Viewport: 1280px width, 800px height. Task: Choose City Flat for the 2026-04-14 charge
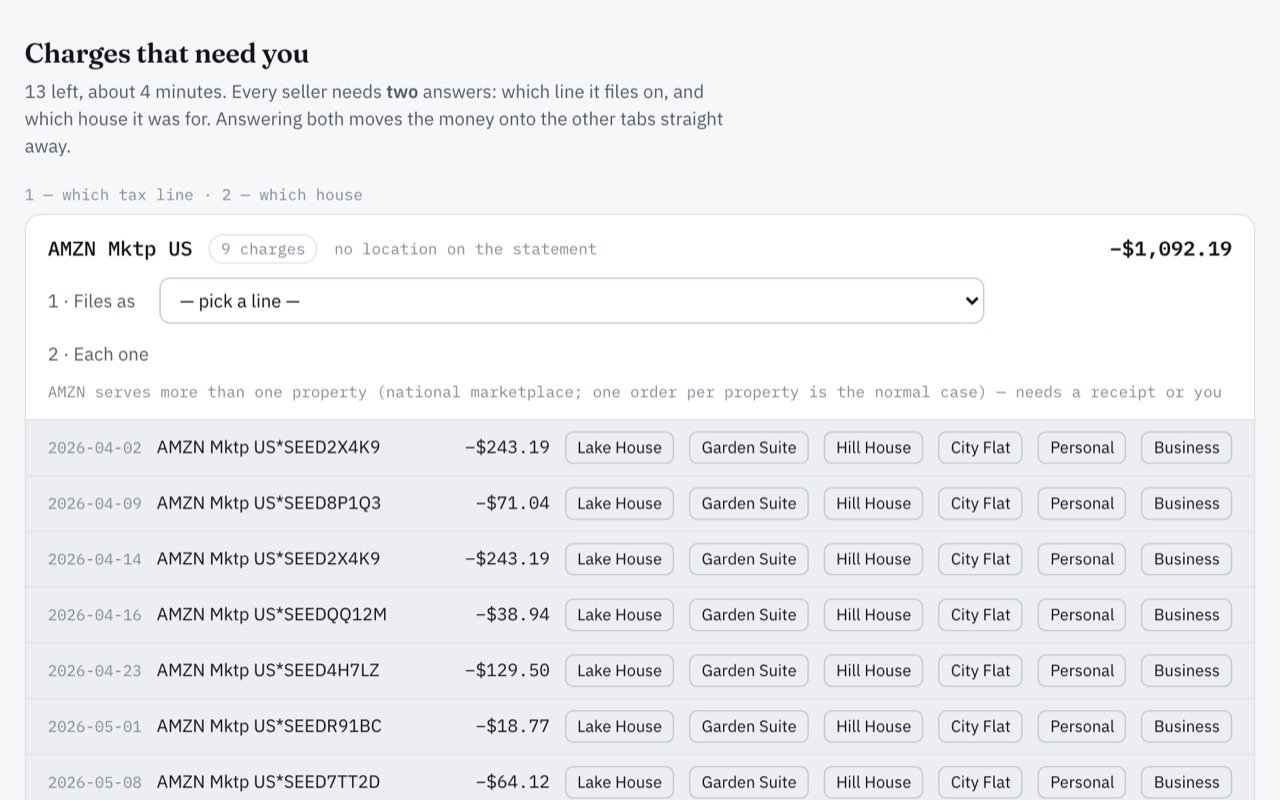pos(980,559)
